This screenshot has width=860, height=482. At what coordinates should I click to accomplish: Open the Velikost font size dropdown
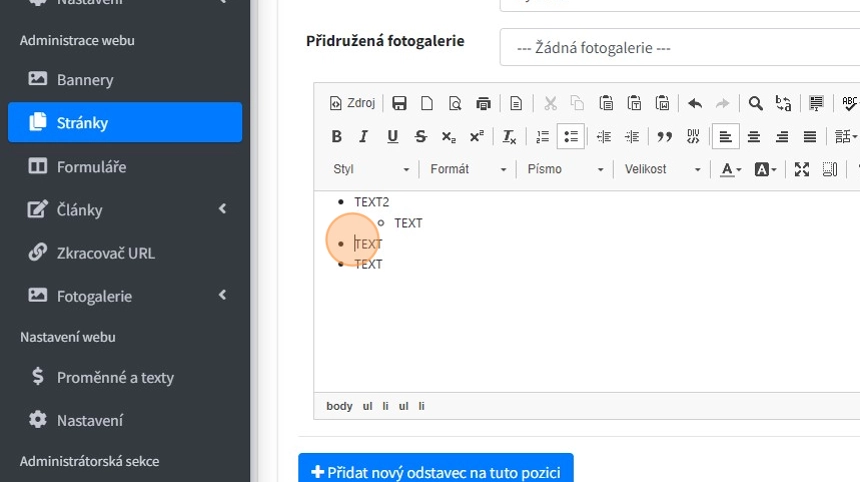pyautogui.click(x=662, y=170)
